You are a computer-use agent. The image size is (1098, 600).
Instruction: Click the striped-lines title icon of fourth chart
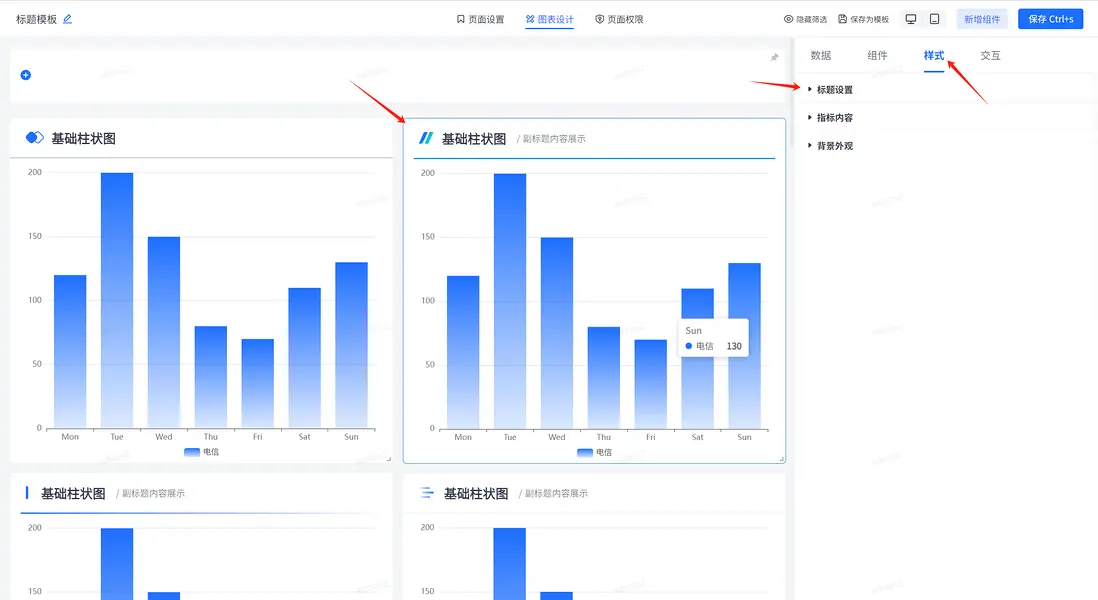coord(426,493)
